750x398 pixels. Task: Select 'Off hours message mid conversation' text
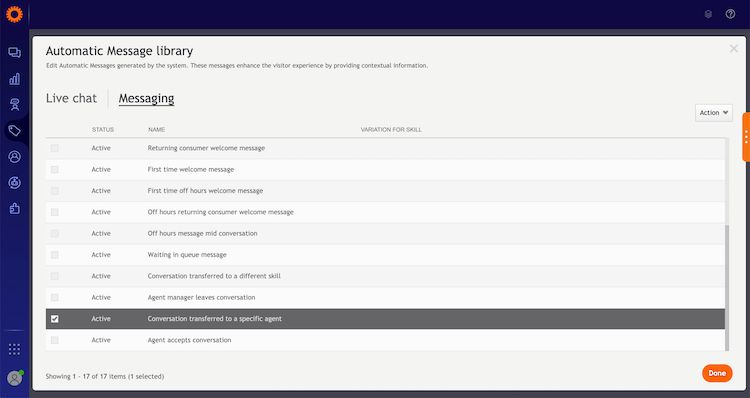(202, 233)
